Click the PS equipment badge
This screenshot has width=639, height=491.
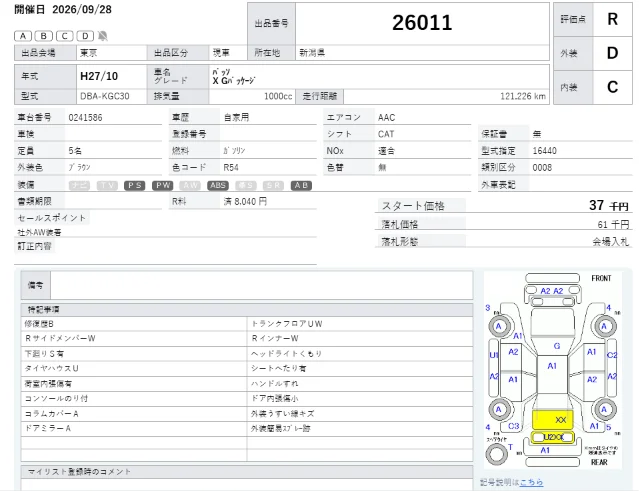pyautogui.click(x=134, y=185)
